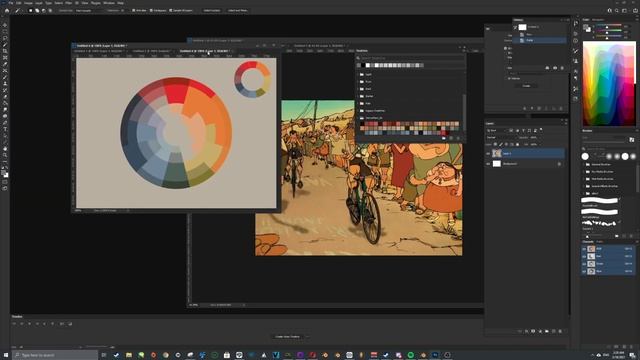Open the Windows Start menu
Screen dimensions: 640x360
point(6,355)
